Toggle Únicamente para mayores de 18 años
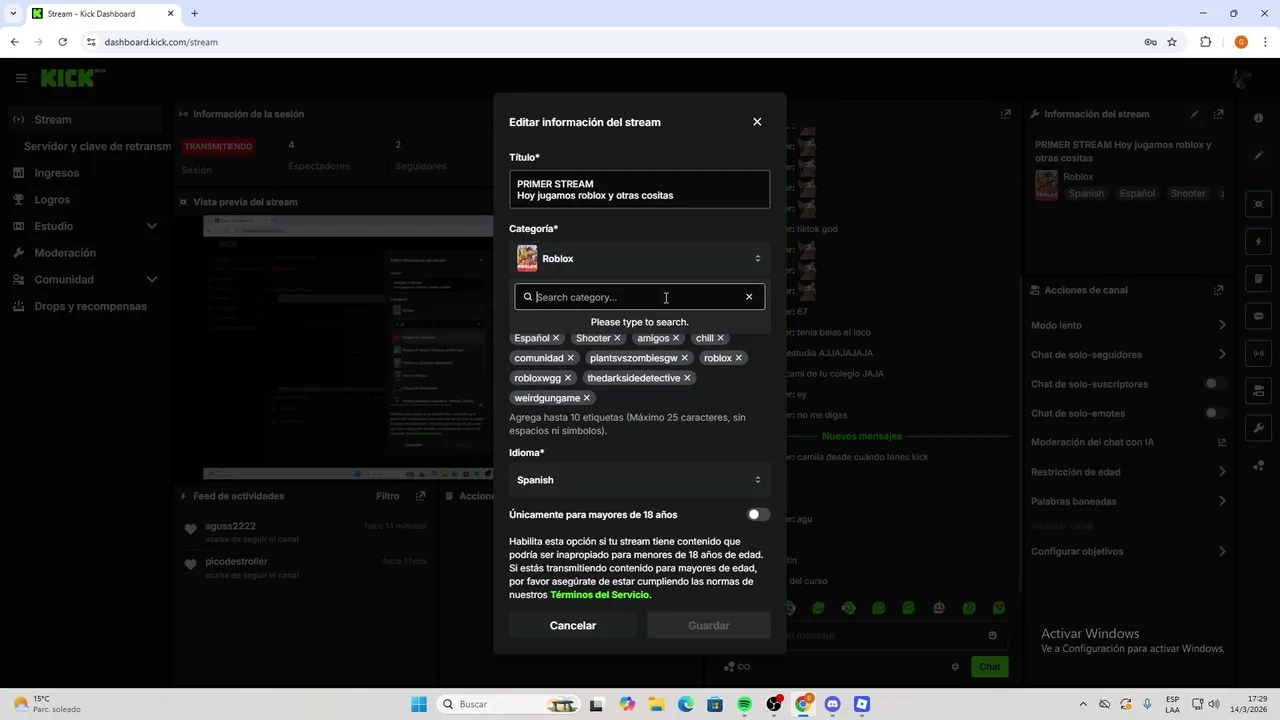Screen dimensions: 1280x720 (759, 515)
